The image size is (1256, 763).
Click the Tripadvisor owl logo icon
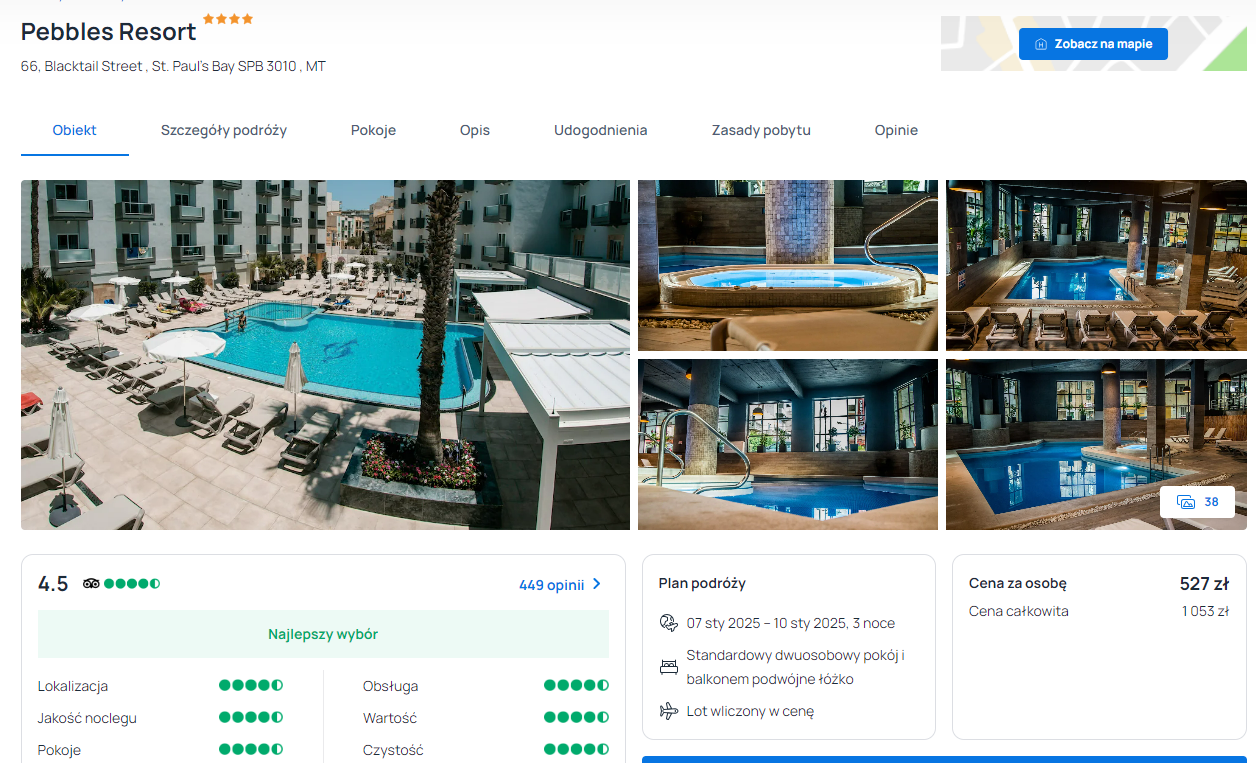(x=91, y=584)
